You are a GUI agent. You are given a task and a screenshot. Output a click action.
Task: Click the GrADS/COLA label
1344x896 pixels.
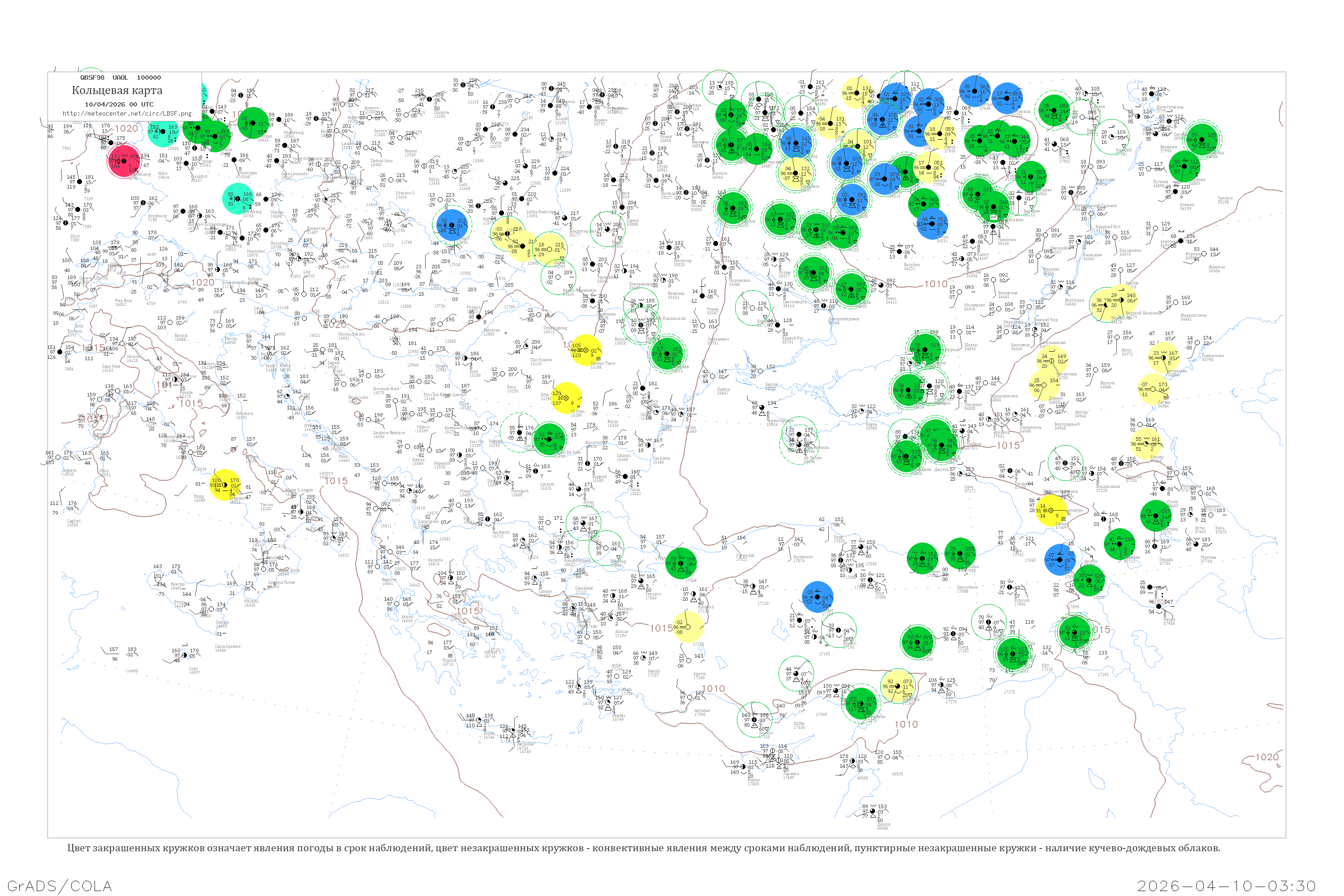coord(60,886)
